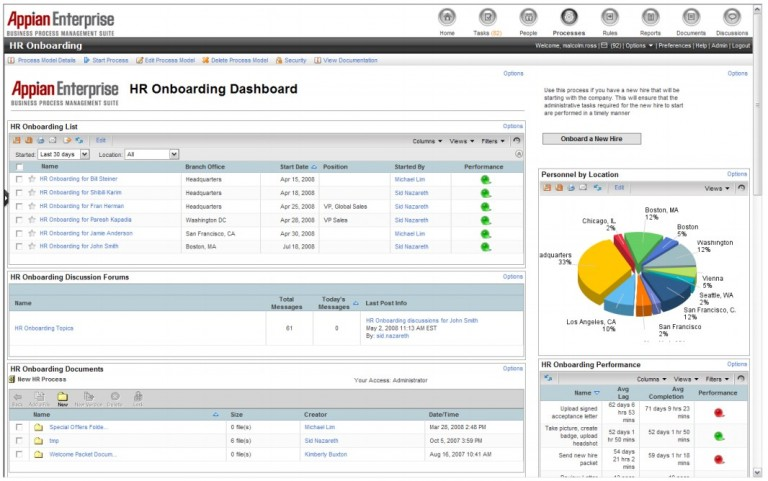Click Start Process menu item
The image size is (768, 481).
pos(106,60)
